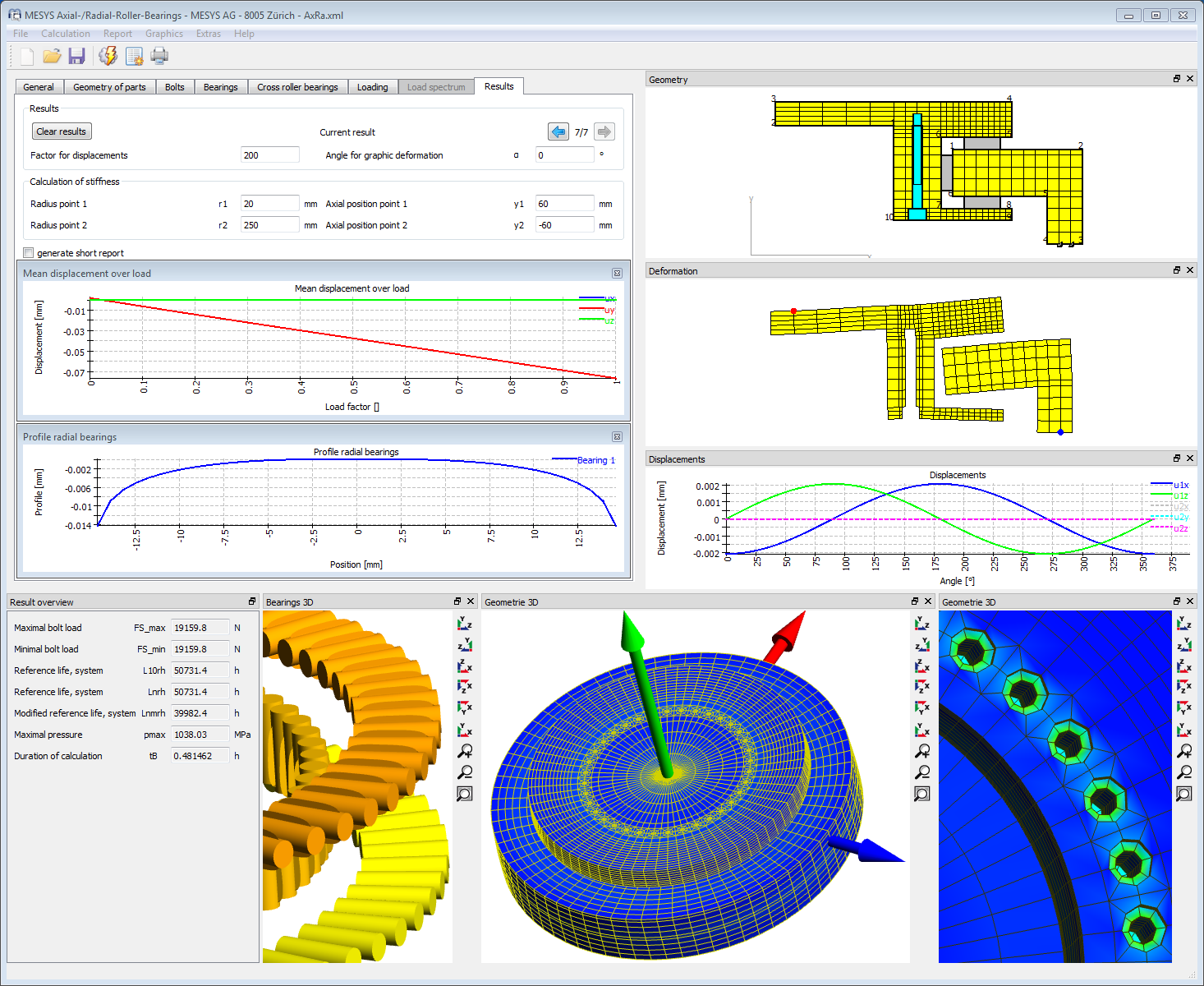Fit the blue disc 3D view to window
The image size is (1204, 986).
922,794
